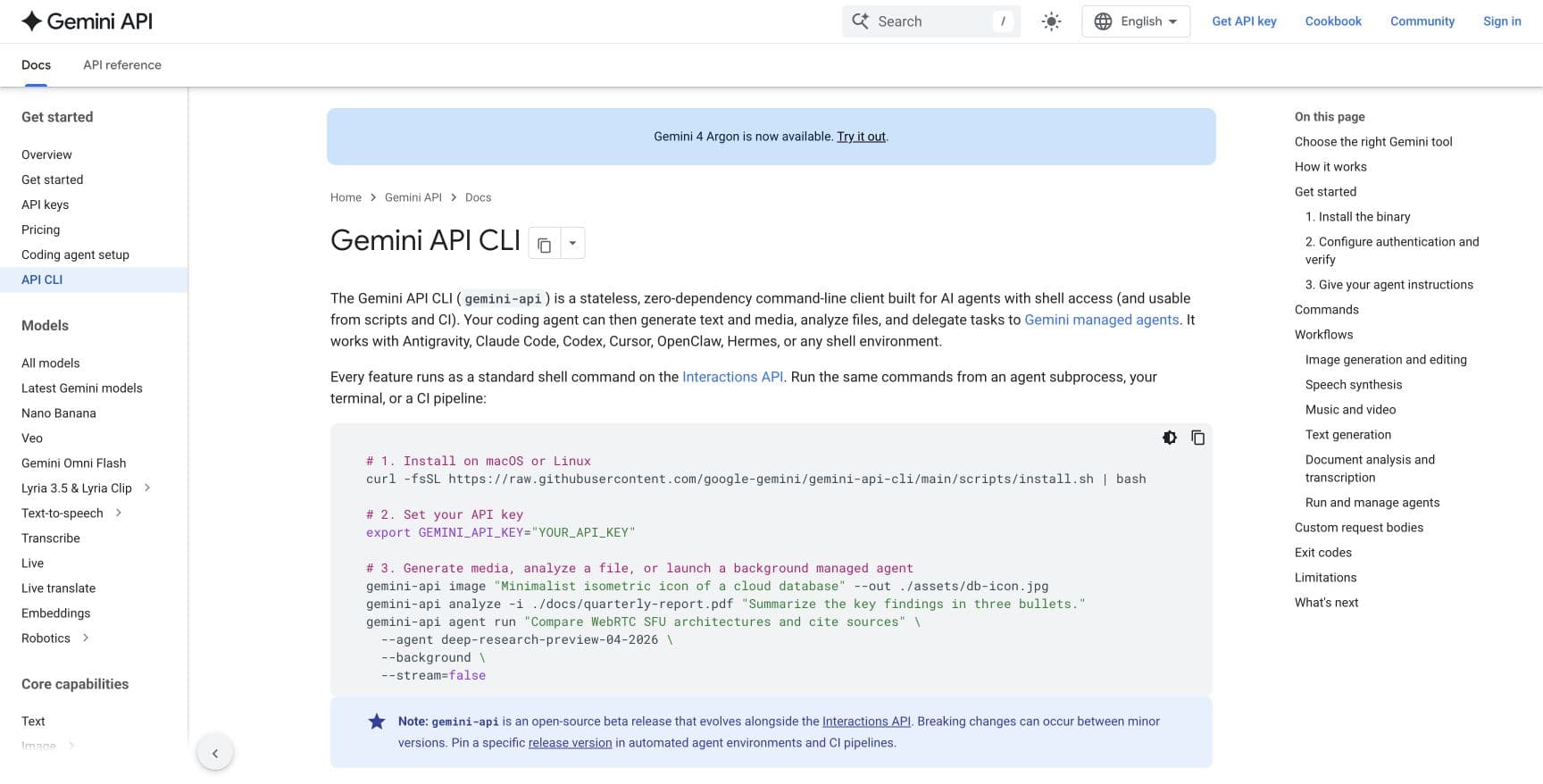Screen dimensions: 1543x784
Task: Switch to the Docs tab
Action: click(36, 65)
